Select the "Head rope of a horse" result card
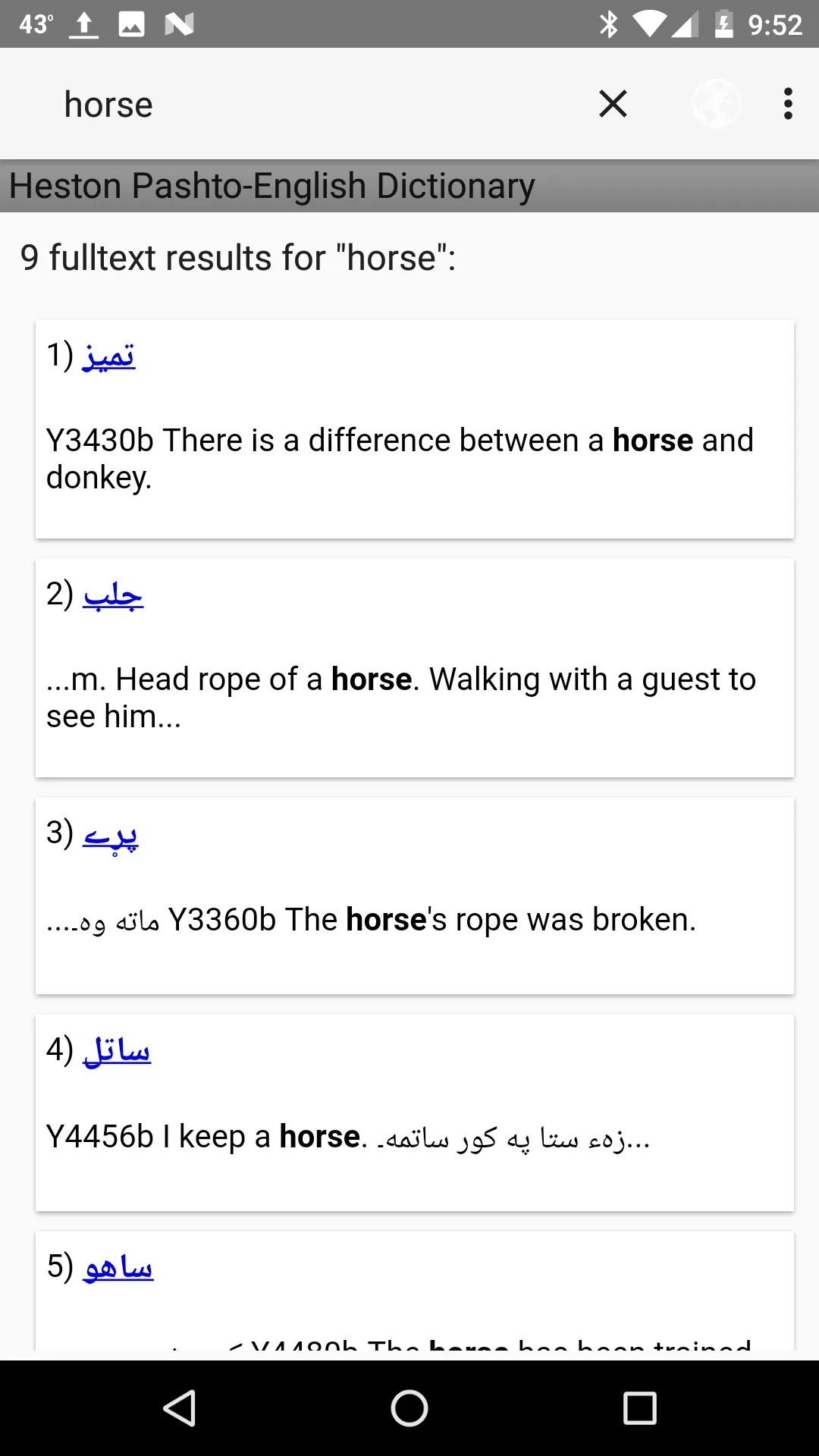Image resolution: width=819 pixels, height=1456 pixels. [x=415, y=668]
